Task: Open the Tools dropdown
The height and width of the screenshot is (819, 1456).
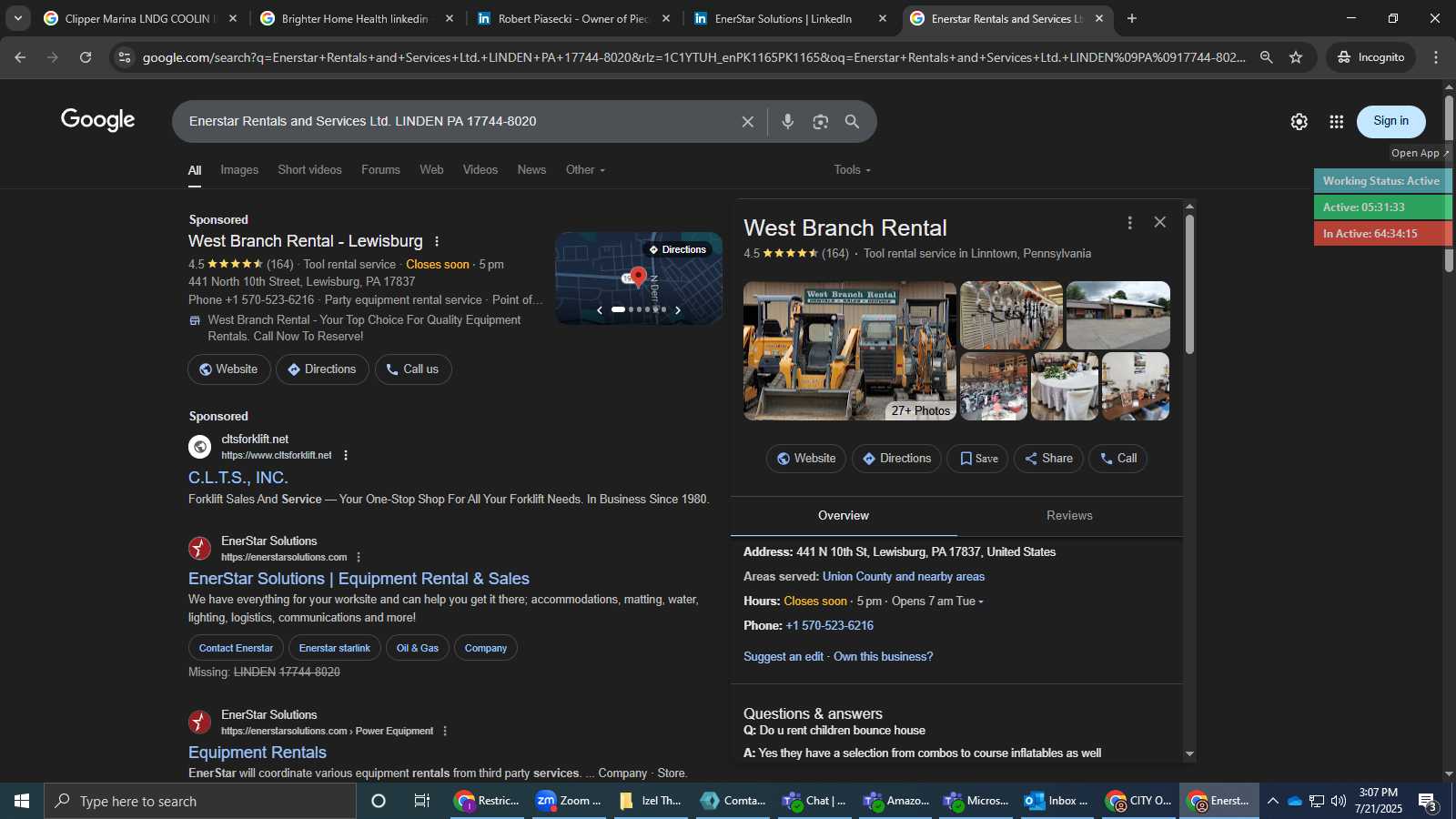Action: click(x=852, y=170)
